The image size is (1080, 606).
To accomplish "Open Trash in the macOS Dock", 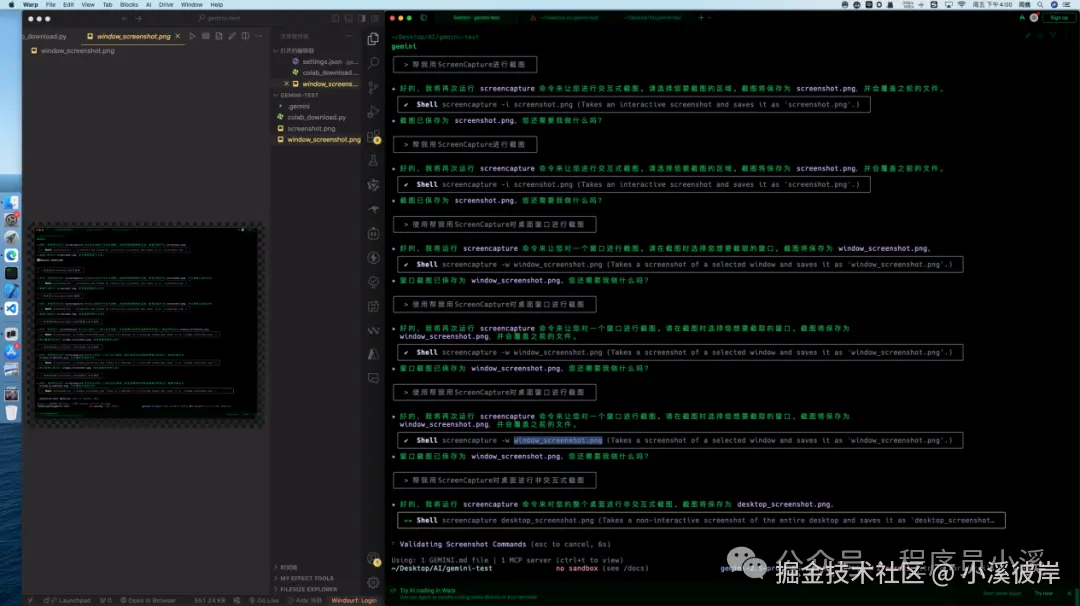I will coord(11,412).
